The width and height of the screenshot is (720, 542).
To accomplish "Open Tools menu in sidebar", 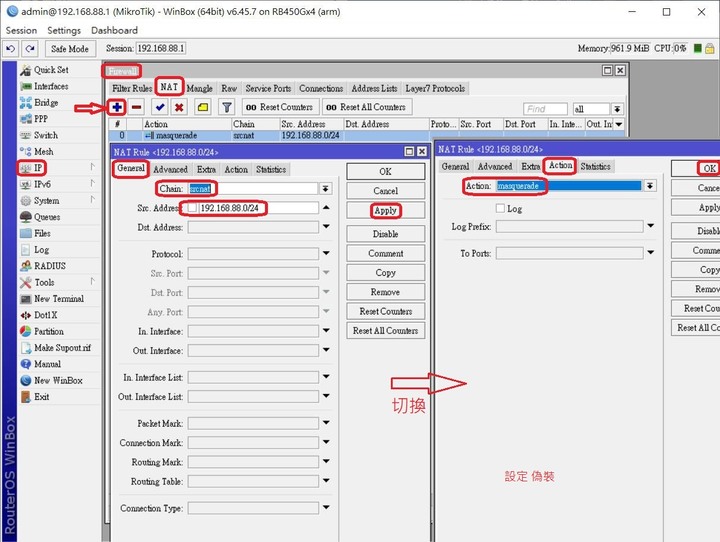I will point(44,282).
